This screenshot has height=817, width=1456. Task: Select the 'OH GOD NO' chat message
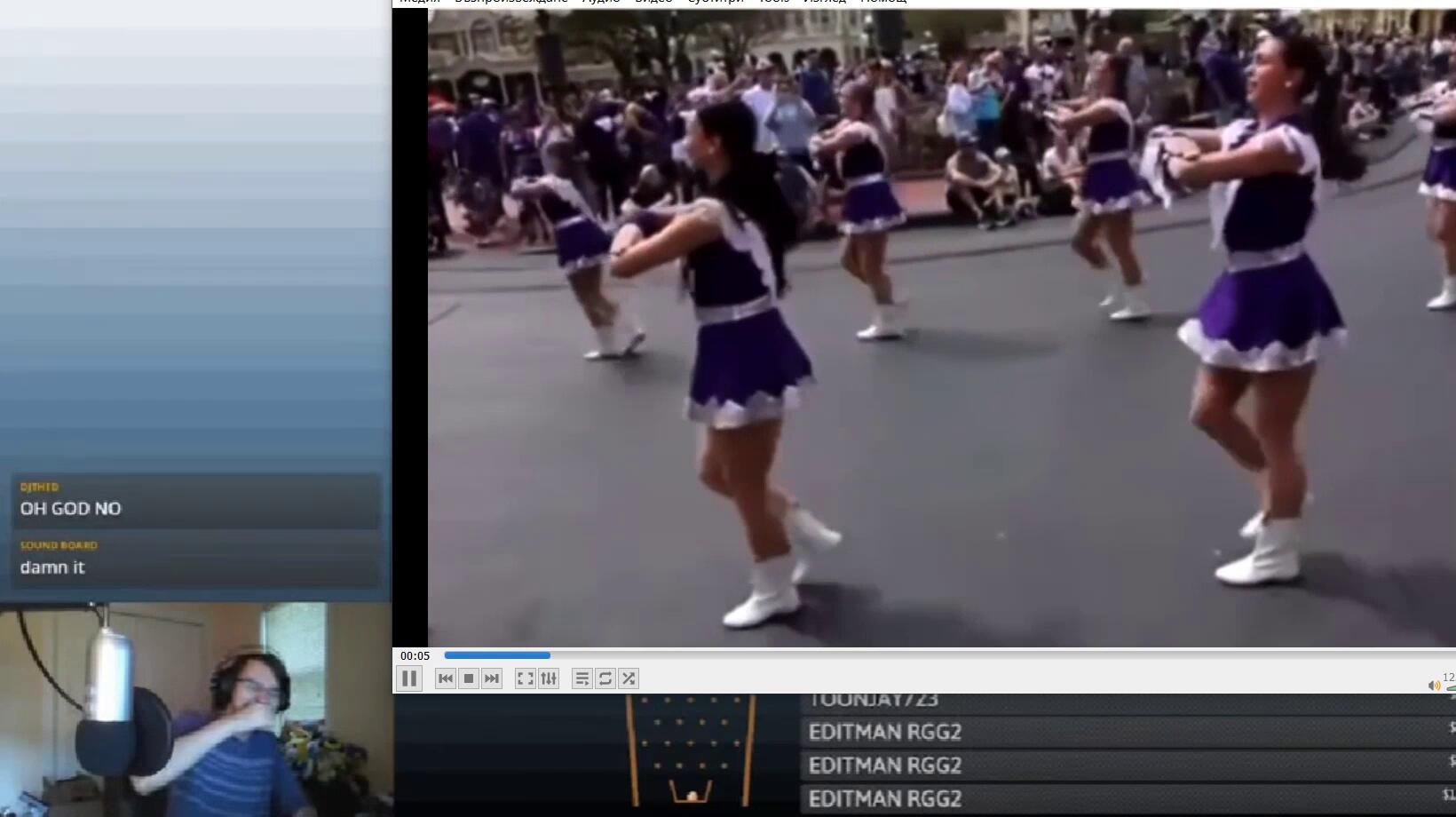point(195,502)
